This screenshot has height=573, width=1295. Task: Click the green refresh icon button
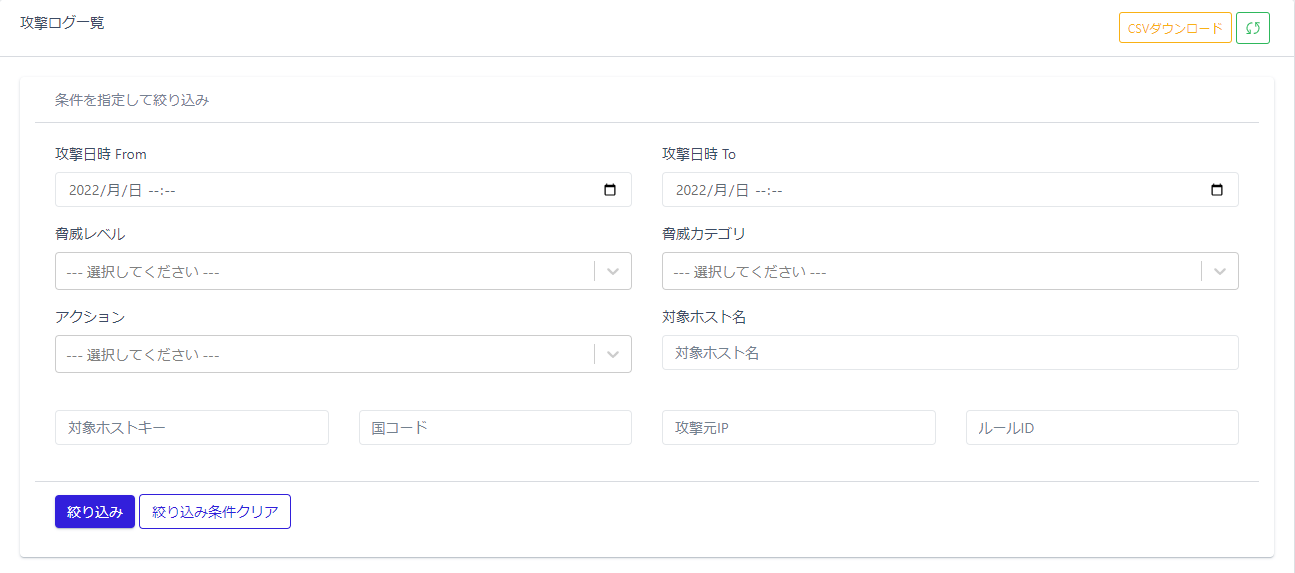(x=1252, y=28)
